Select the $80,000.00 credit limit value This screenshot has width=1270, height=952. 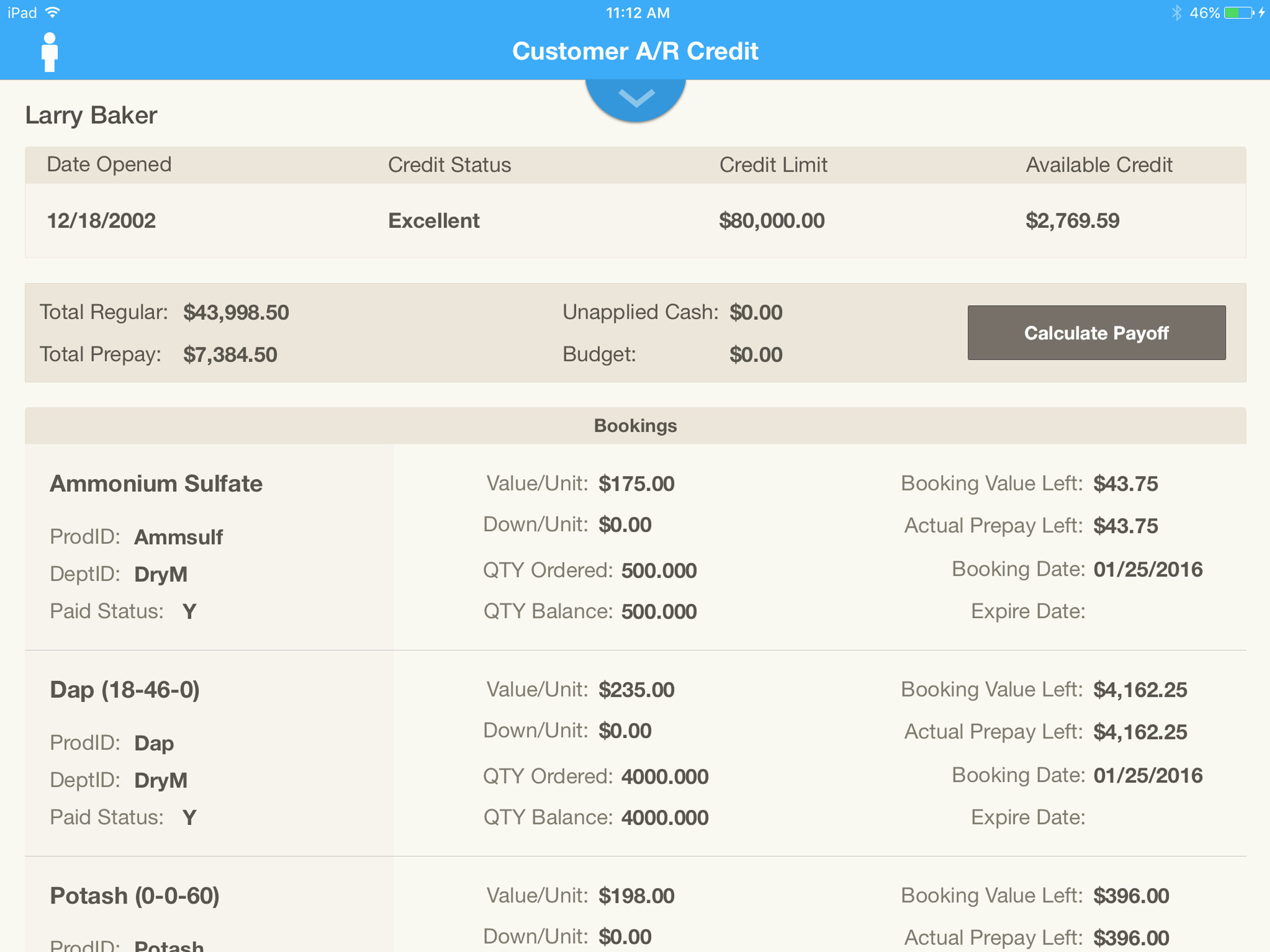(772, 221)
